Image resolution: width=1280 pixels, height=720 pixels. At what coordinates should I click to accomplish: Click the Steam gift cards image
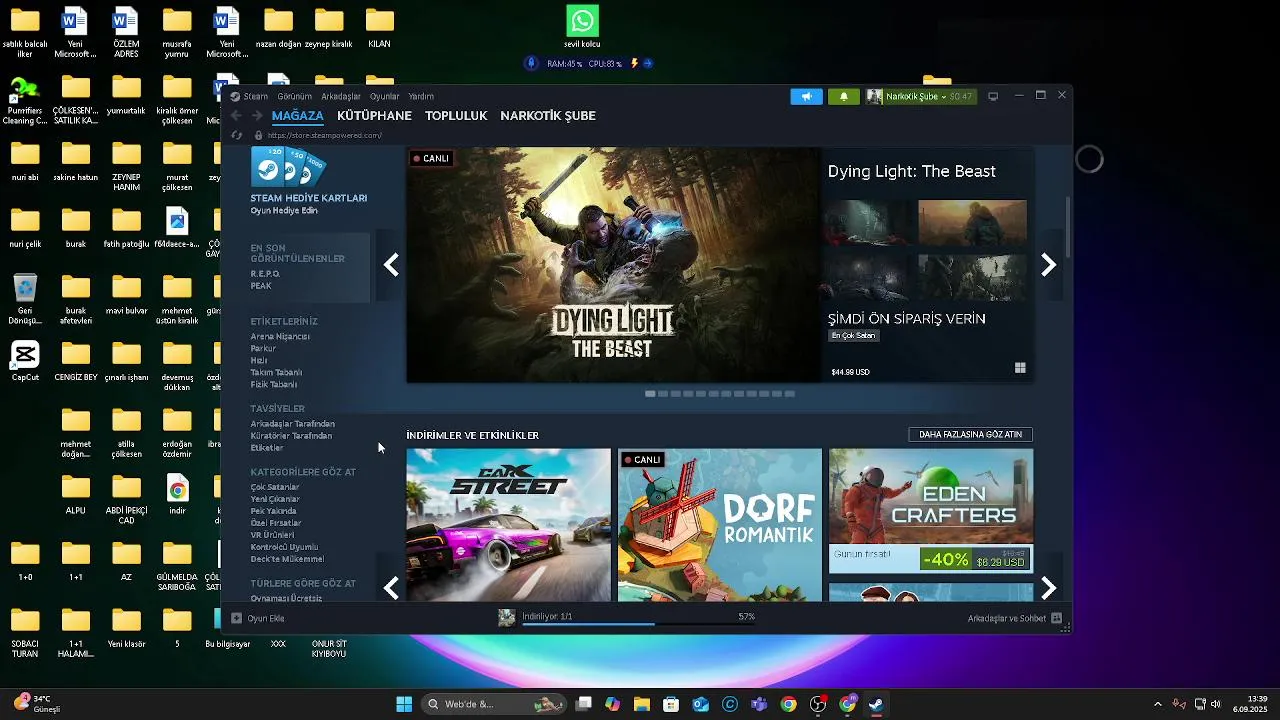pyautogui.click(x=288, y=168)
